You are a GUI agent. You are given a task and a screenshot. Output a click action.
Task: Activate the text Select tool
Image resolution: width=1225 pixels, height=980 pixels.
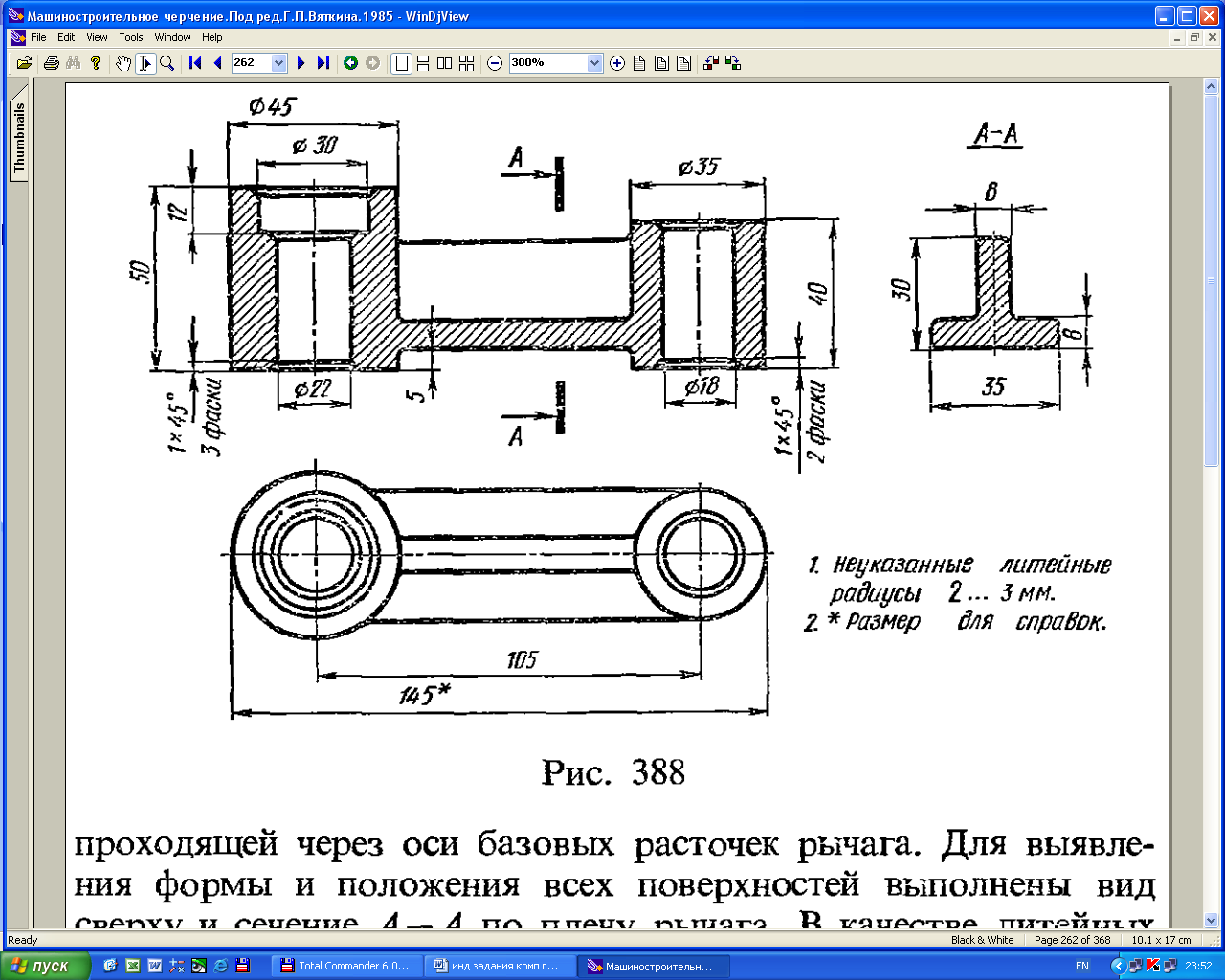point(145,63)
